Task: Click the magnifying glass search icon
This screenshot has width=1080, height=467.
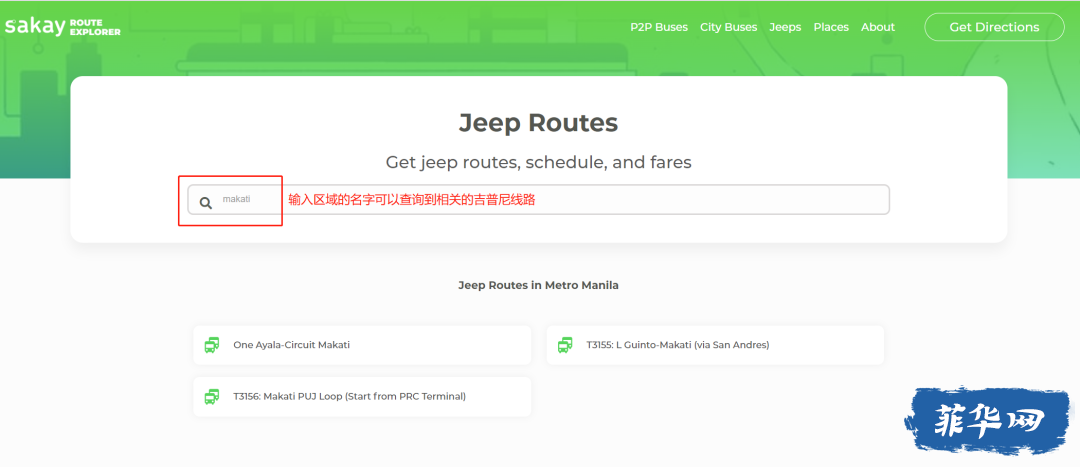Action: point(205,203)
